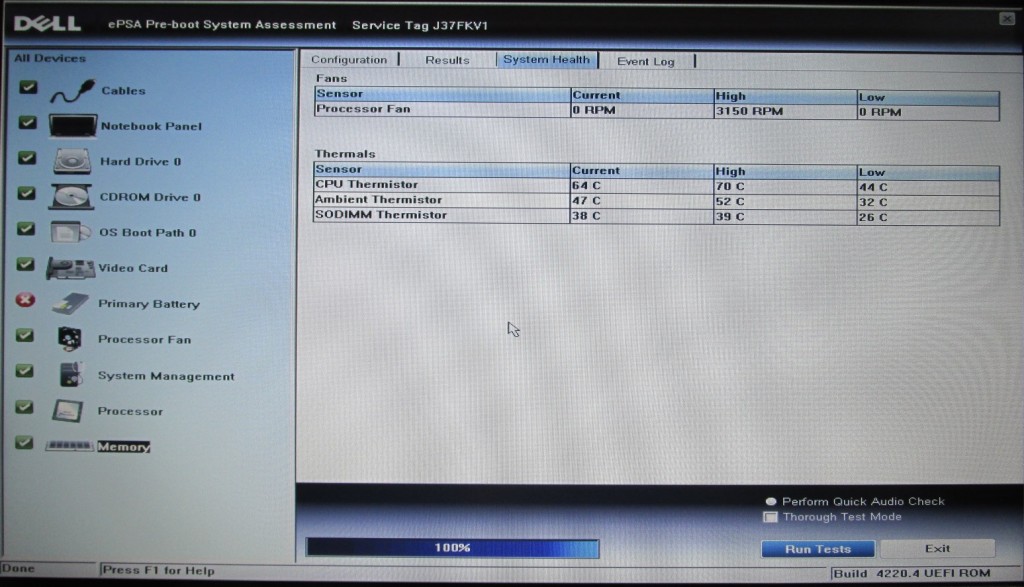Viewport: 1024px width, 587px height.
Task: Click the Exit button
Action: tap(937, 548)
